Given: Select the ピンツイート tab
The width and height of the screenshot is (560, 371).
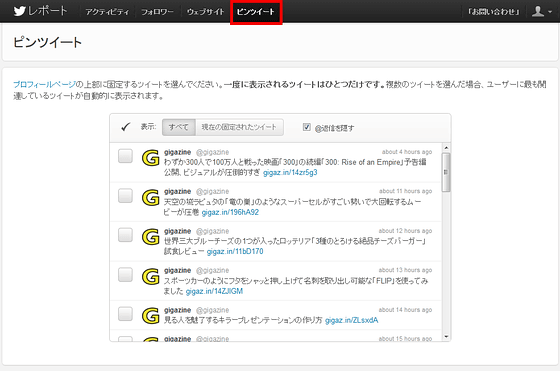Looking at the screenshot, I should pyautogui.click(x=256, y=12).
